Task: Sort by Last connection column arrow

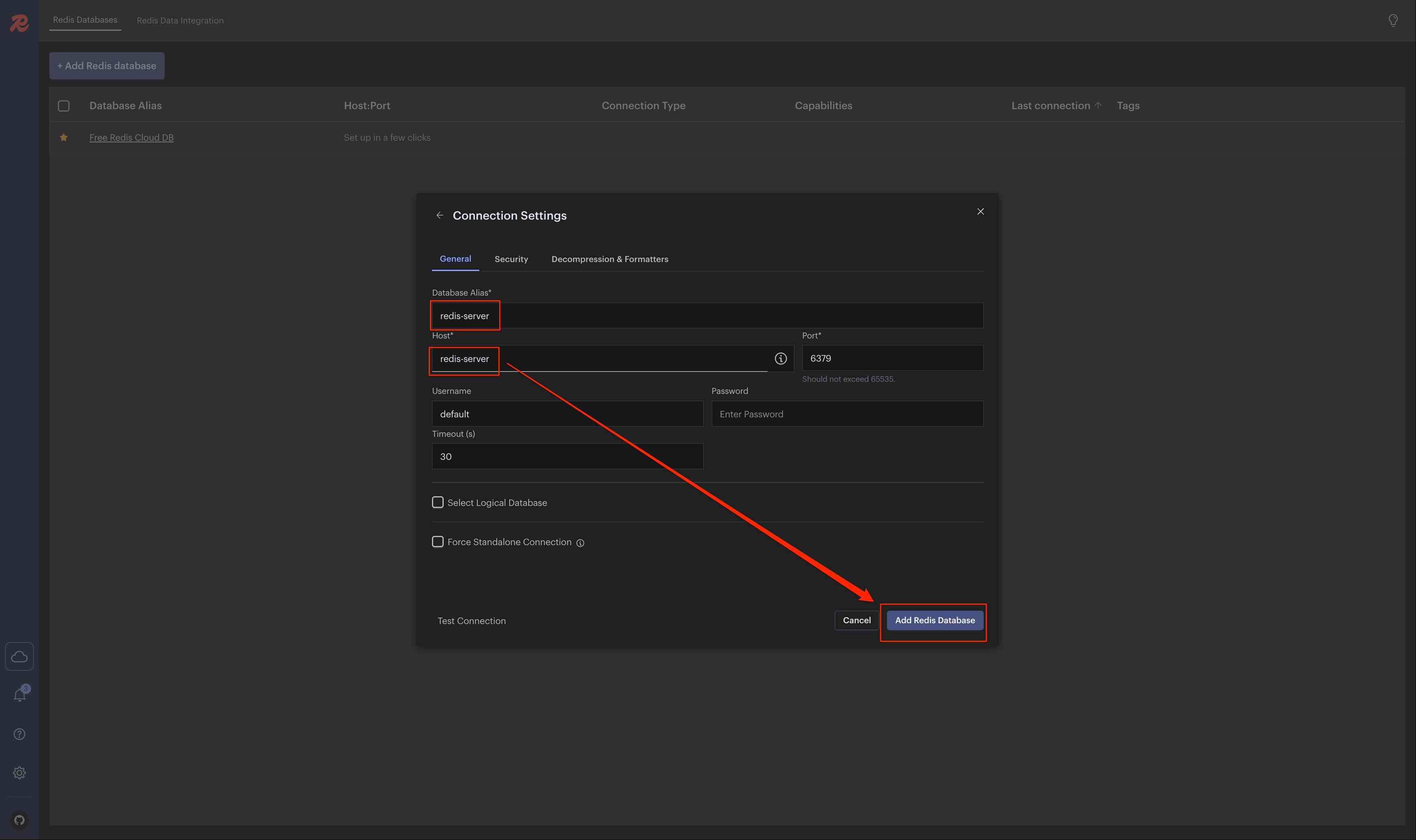Action: tap(1098, 105)
